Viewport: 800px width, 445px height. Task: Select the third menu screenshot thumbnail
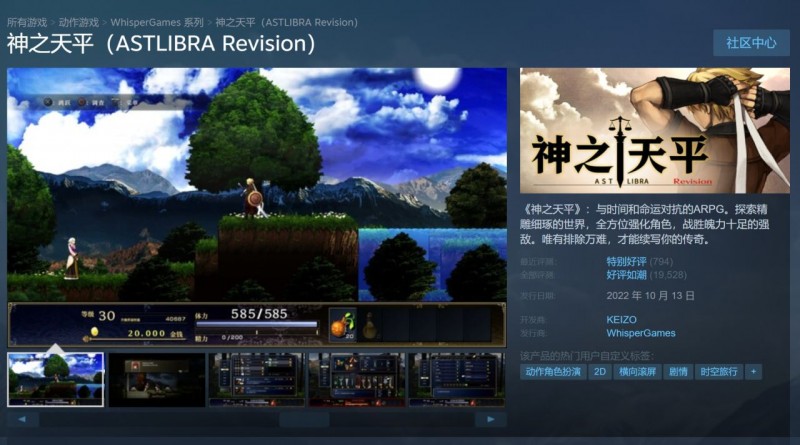point(257,380)
